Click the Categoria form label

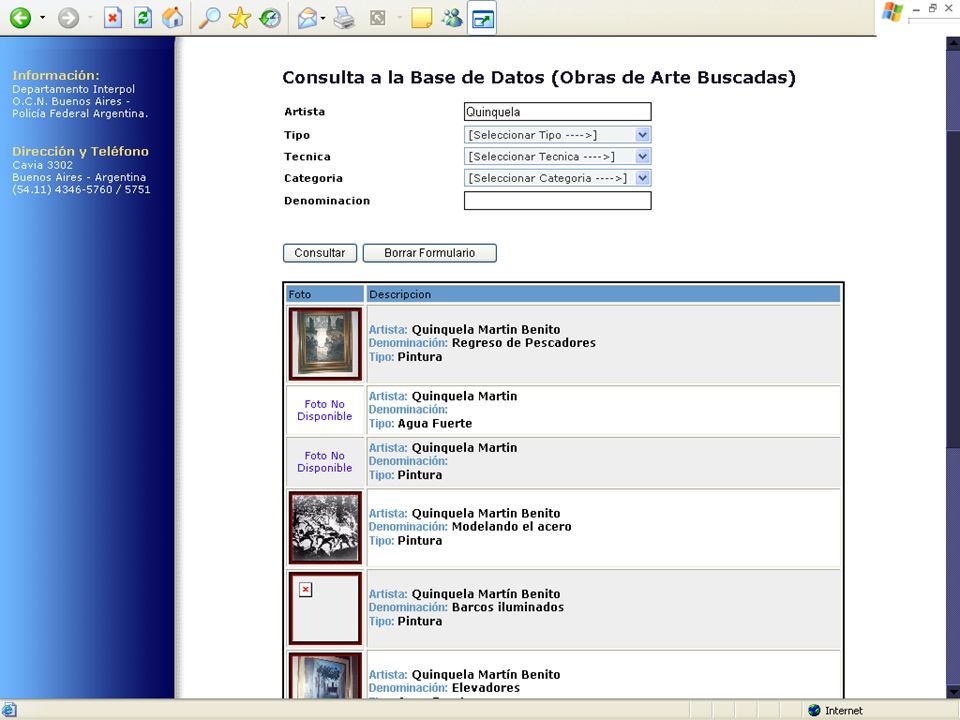[x=313, y=179]
